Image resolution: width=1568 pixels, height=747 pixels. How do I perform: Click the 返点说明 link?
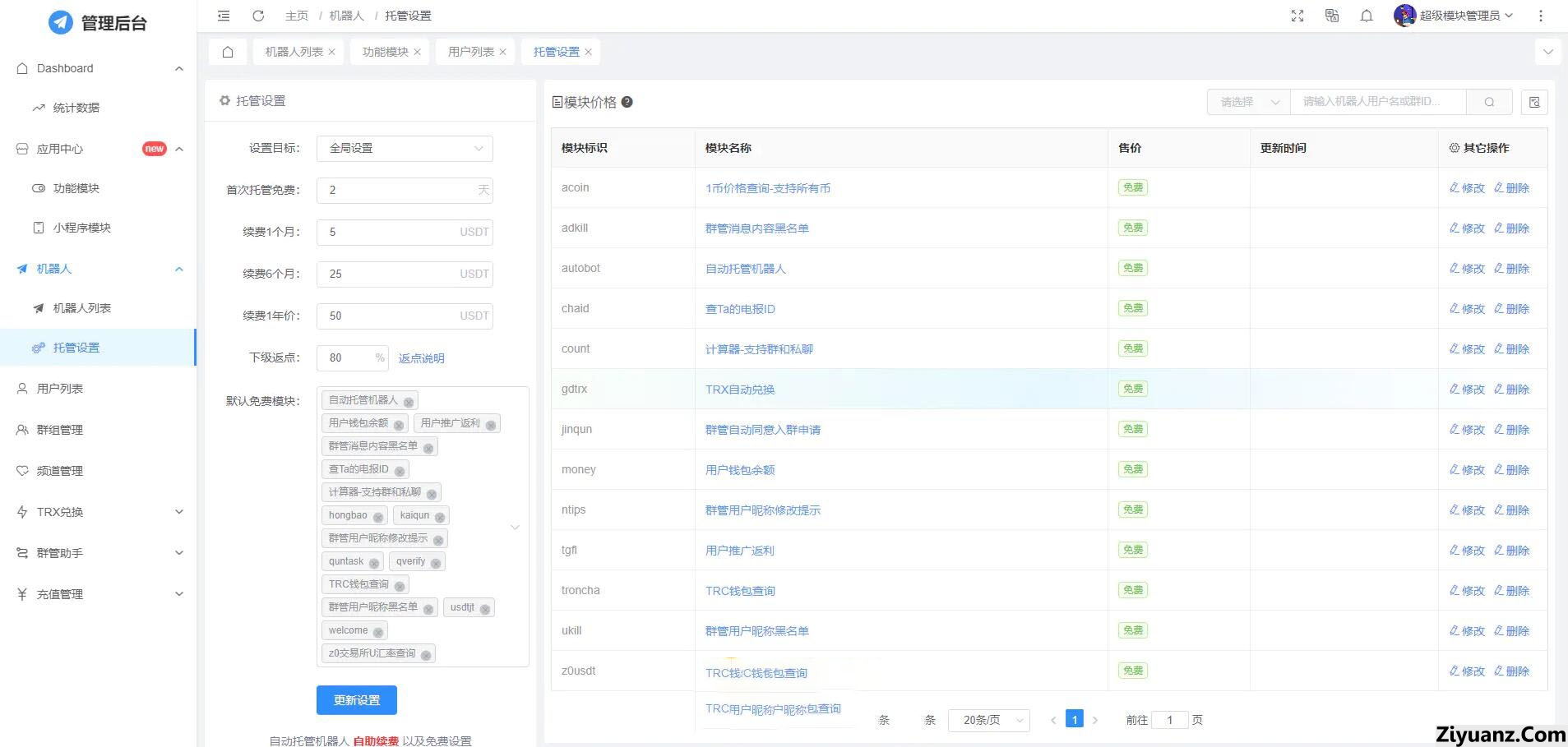[421, 358]
